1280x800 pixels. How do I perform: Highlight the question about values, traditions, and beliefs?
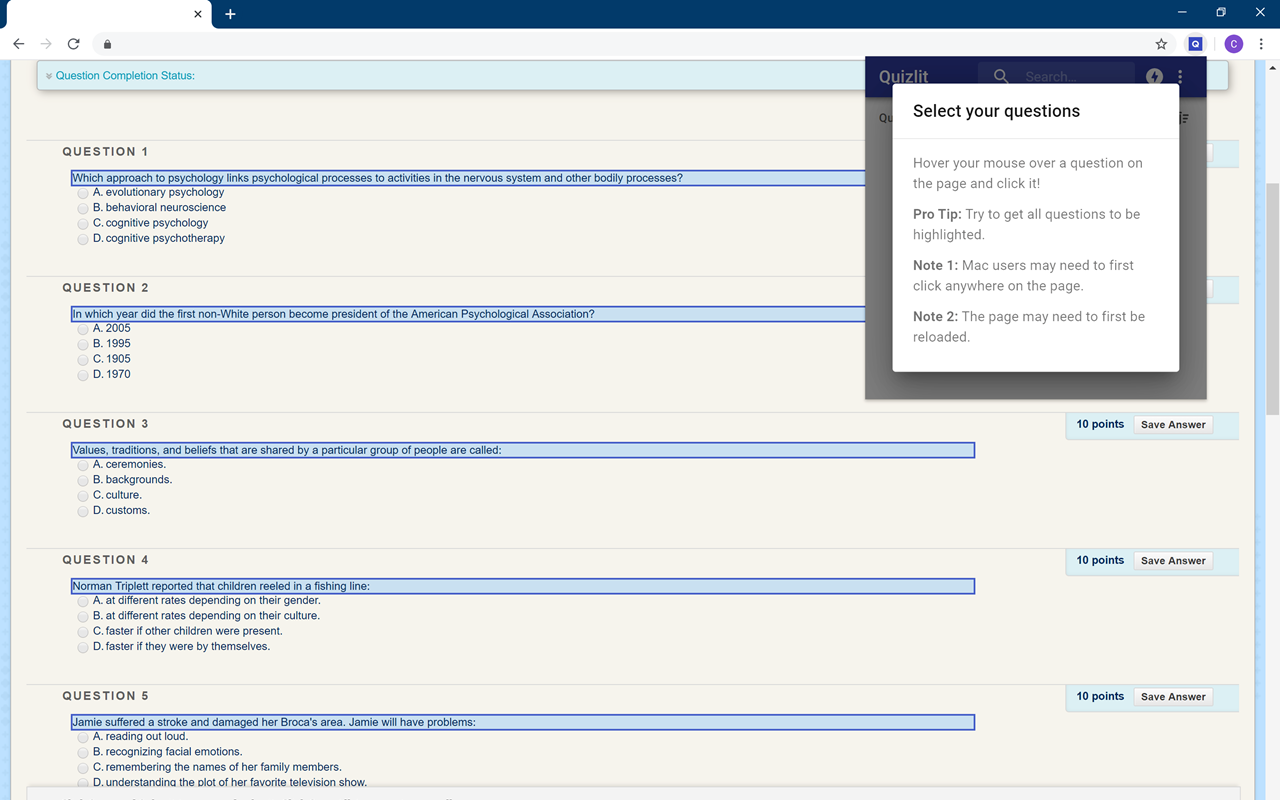click(x=523, y=450)
